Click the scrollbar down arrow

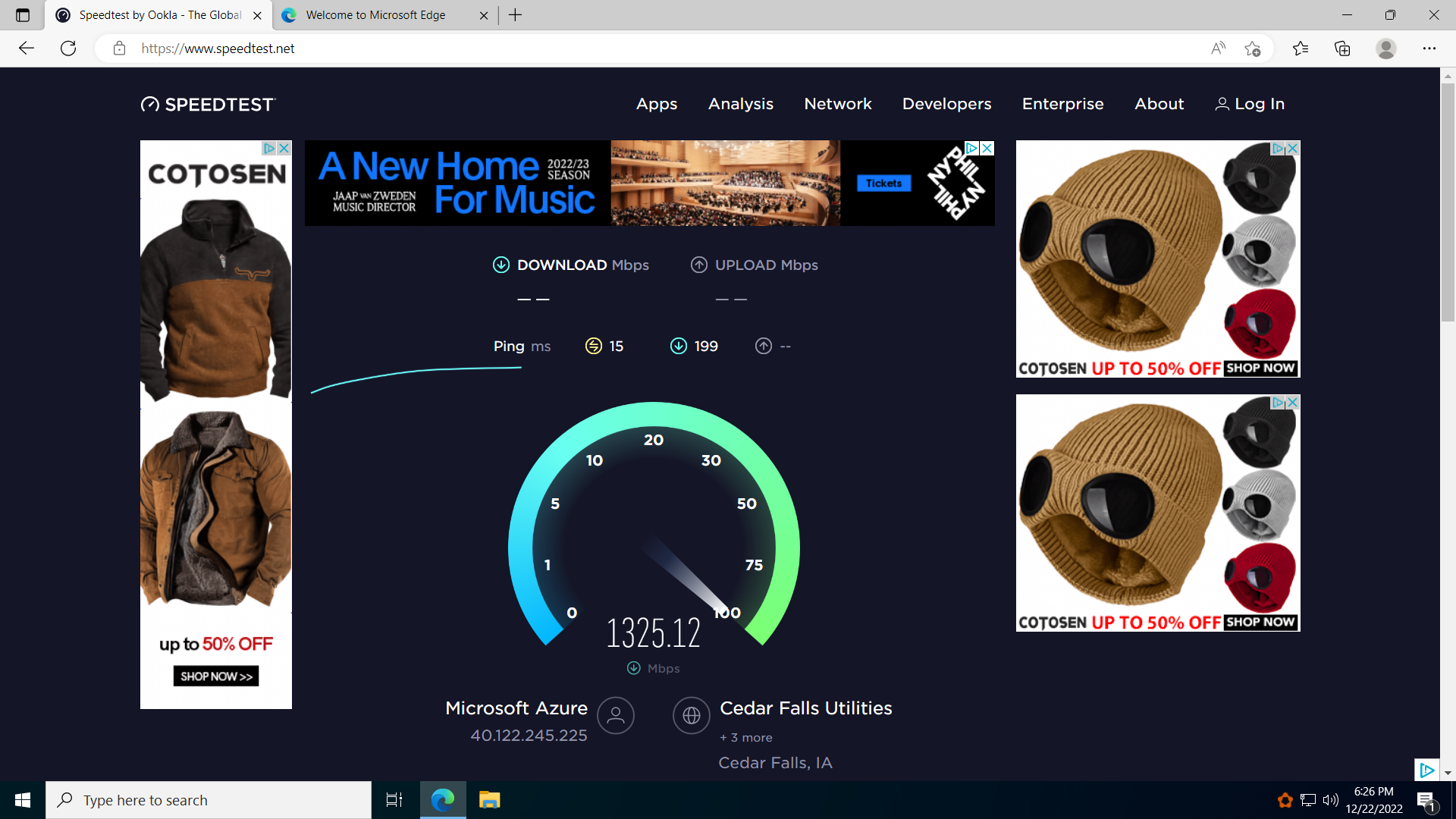click(x=1448, y=773)
